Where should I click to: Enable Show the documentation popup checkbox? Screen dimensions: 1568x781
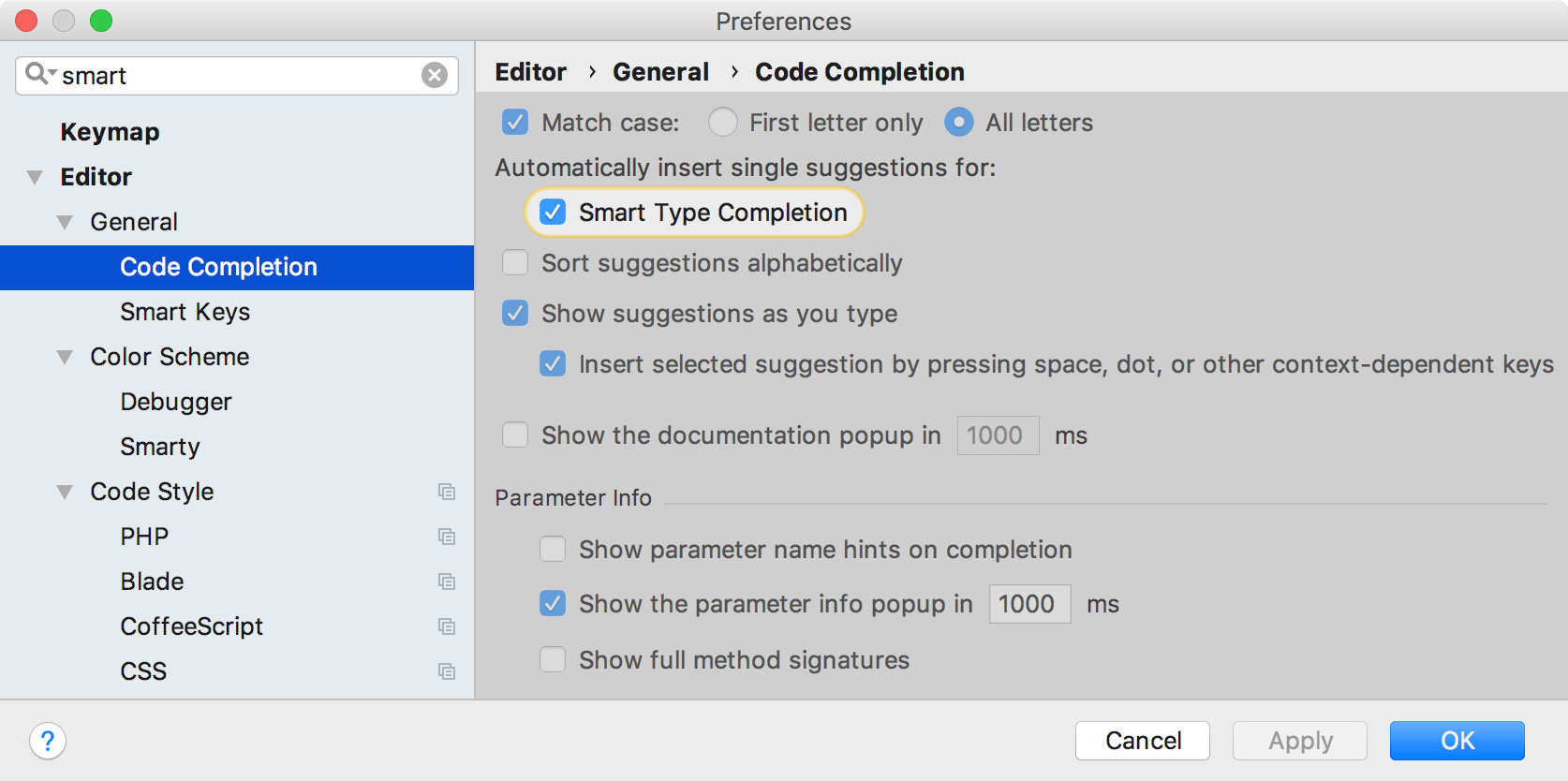click(515, 435)
